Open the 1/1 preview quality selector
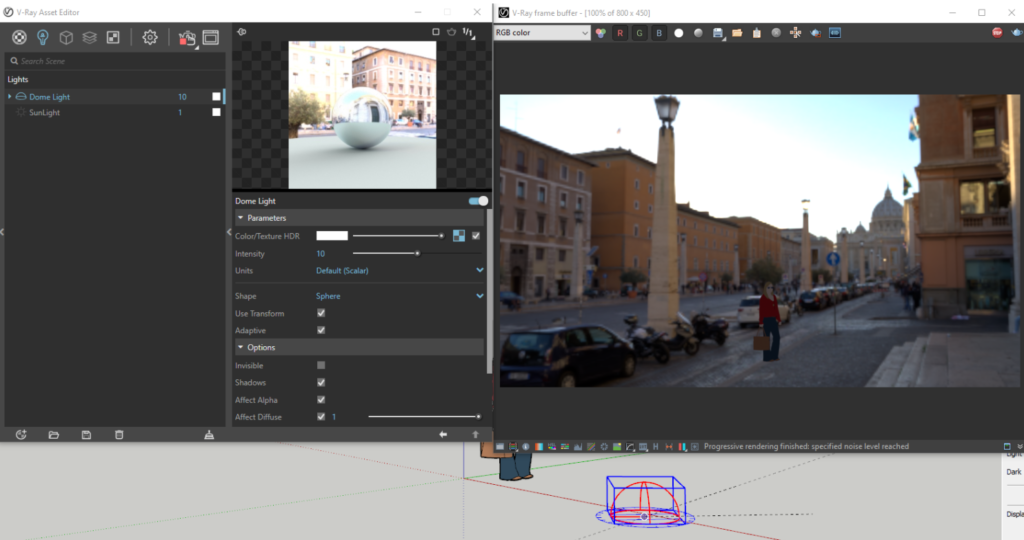 pos(468,31)
